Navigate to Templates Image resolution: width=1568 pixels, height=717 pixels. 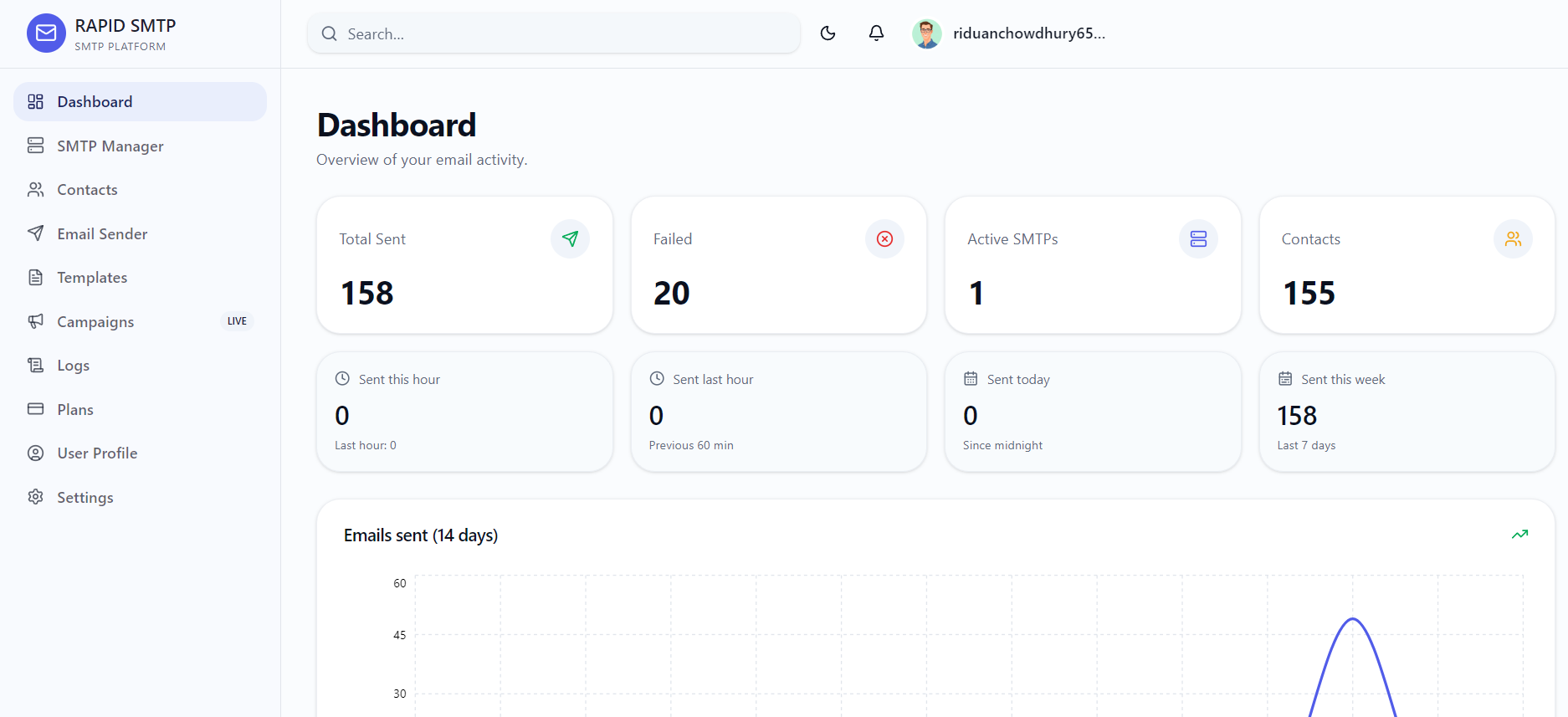point(141,278)
